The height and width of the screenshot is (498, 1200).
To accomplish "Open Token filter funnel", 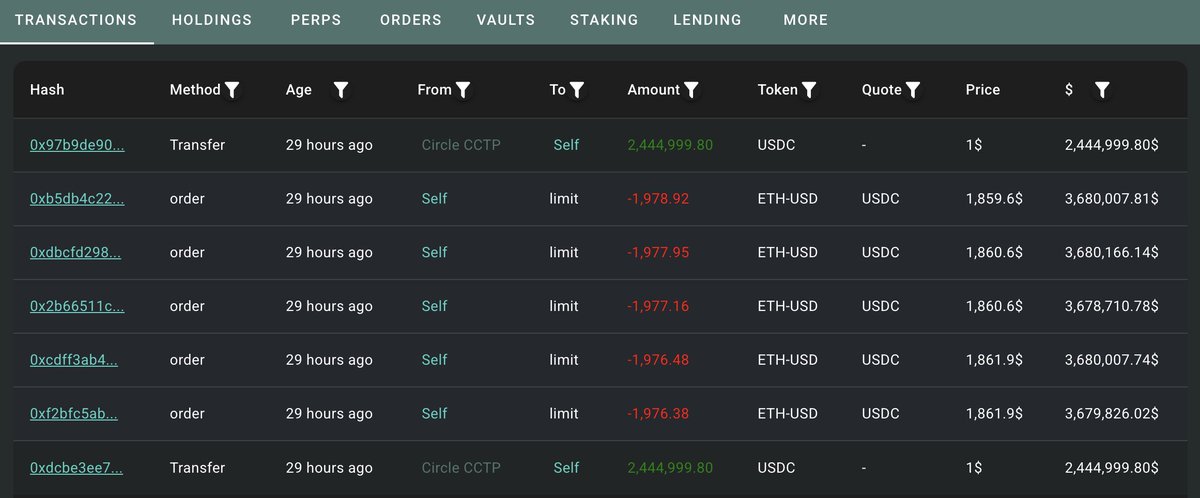I will click(809, 90).
